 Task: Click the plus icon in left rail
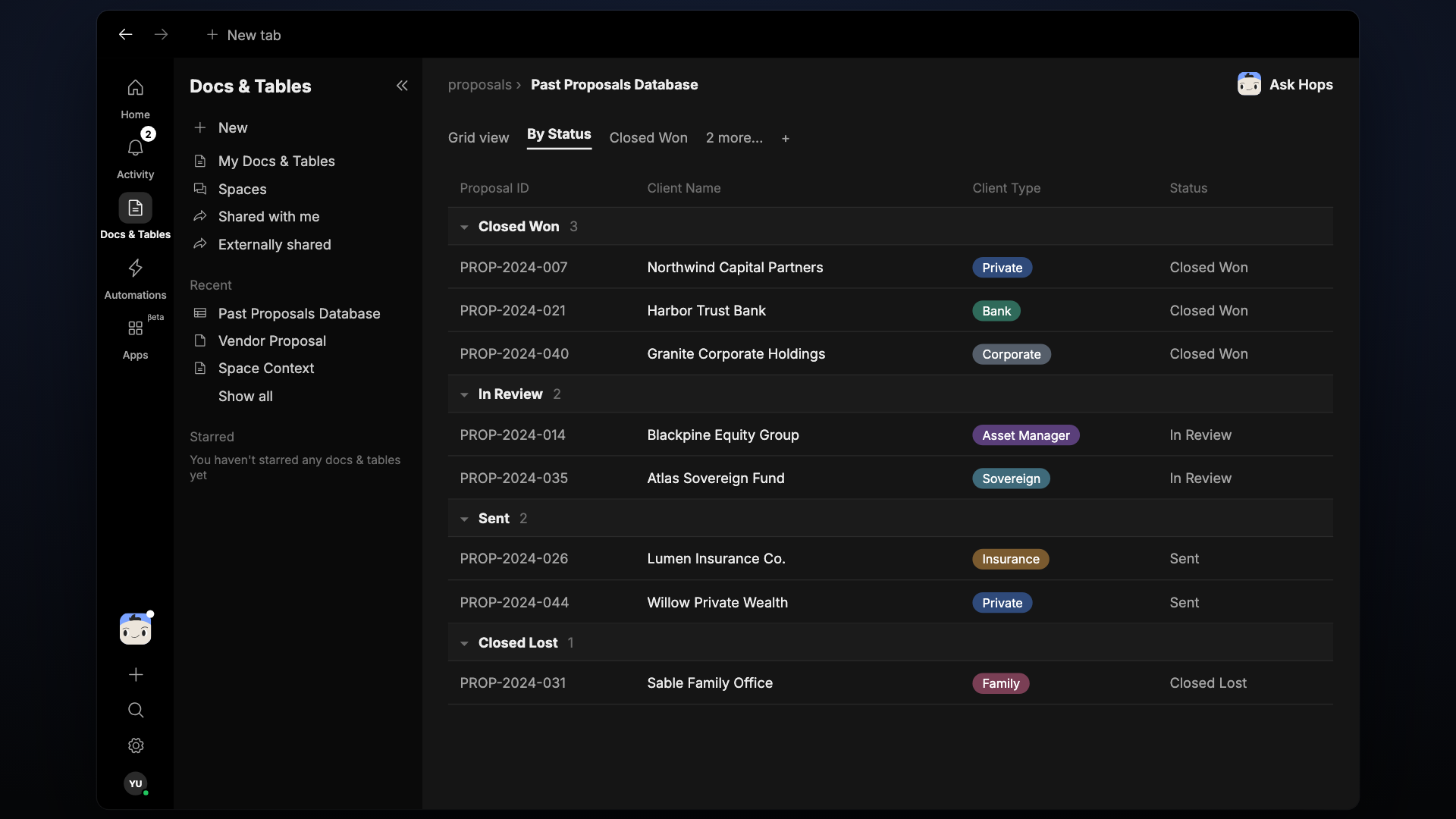tap(136, 674)
